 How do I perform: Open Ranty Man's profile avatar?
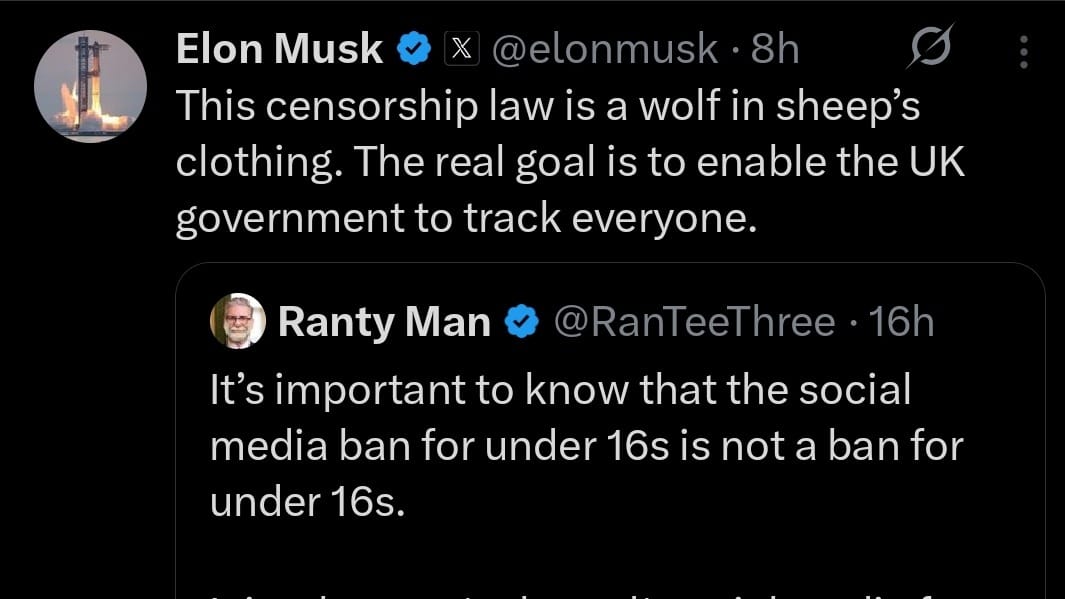pyautogui.click(x=238, y=321)
